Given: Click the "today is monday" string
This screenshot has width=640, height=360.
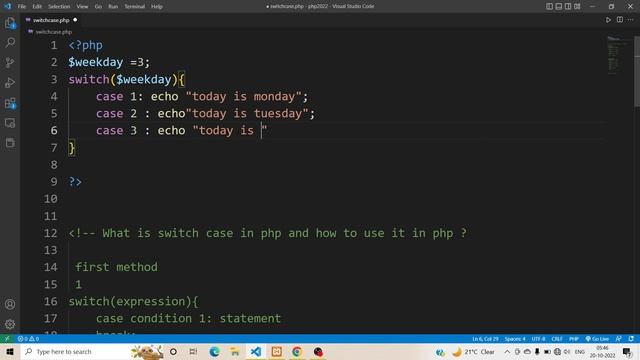Looking at the screenshot, I should [243, 96].
